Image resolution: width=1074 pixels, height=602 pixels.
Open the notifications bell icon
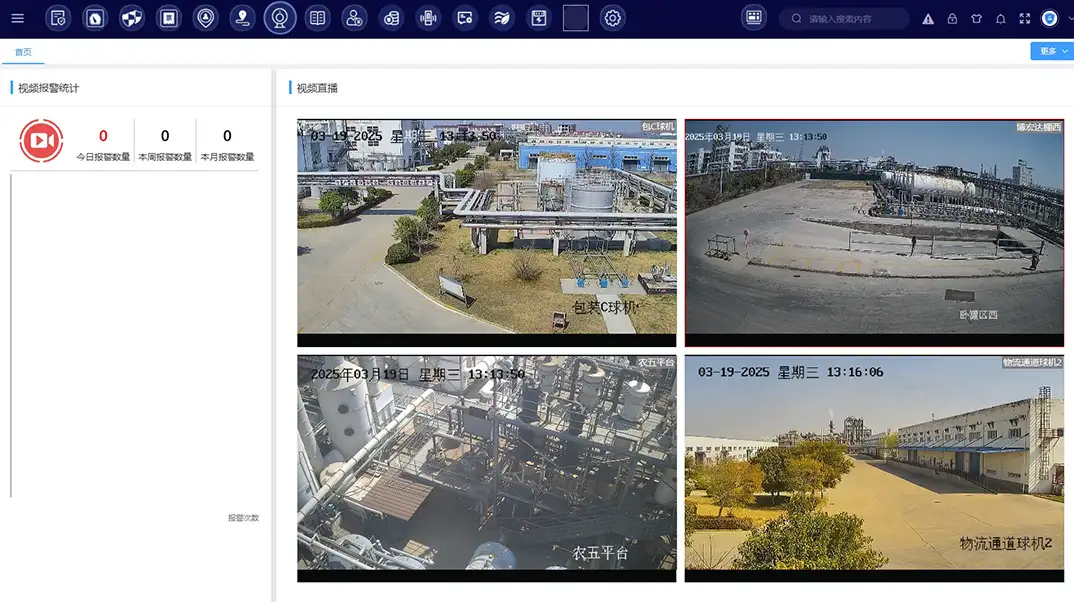pyautogui.click(x=1001, y=19)
